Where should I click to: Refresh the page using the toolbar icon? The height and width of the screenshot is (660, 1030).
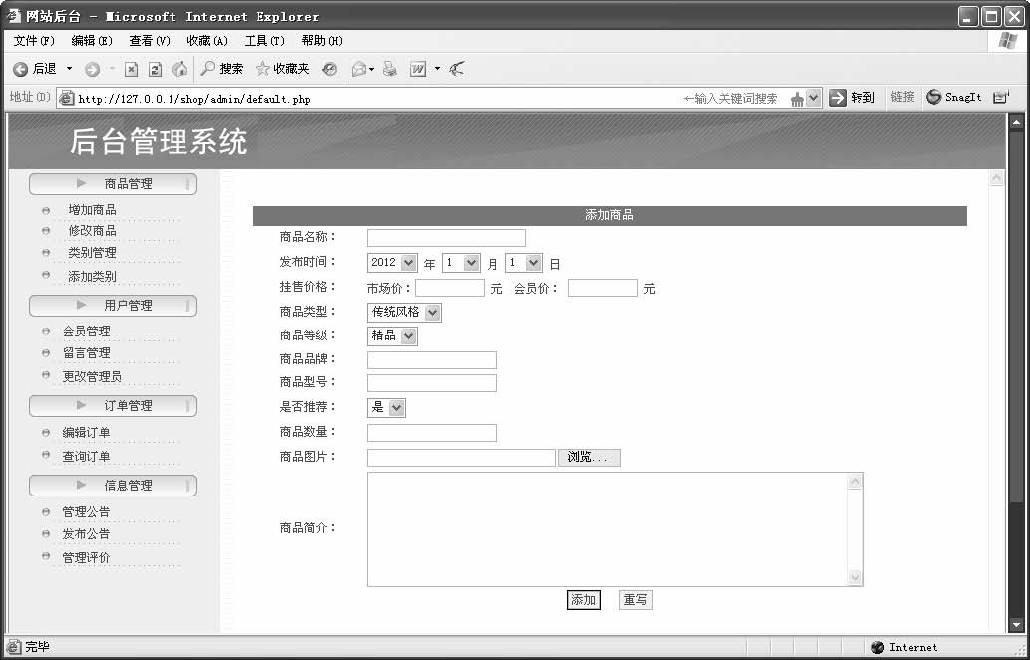click(x=155, y=69)
